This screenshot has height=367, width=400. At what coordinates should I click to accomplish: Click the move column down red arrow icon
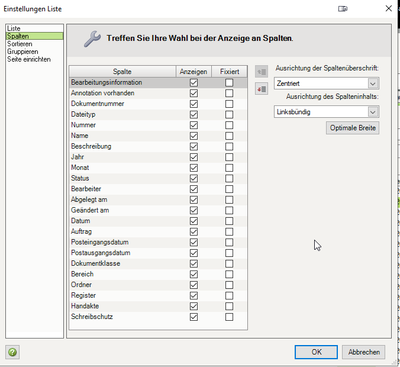pyautogui.click(x=262, y=89)
